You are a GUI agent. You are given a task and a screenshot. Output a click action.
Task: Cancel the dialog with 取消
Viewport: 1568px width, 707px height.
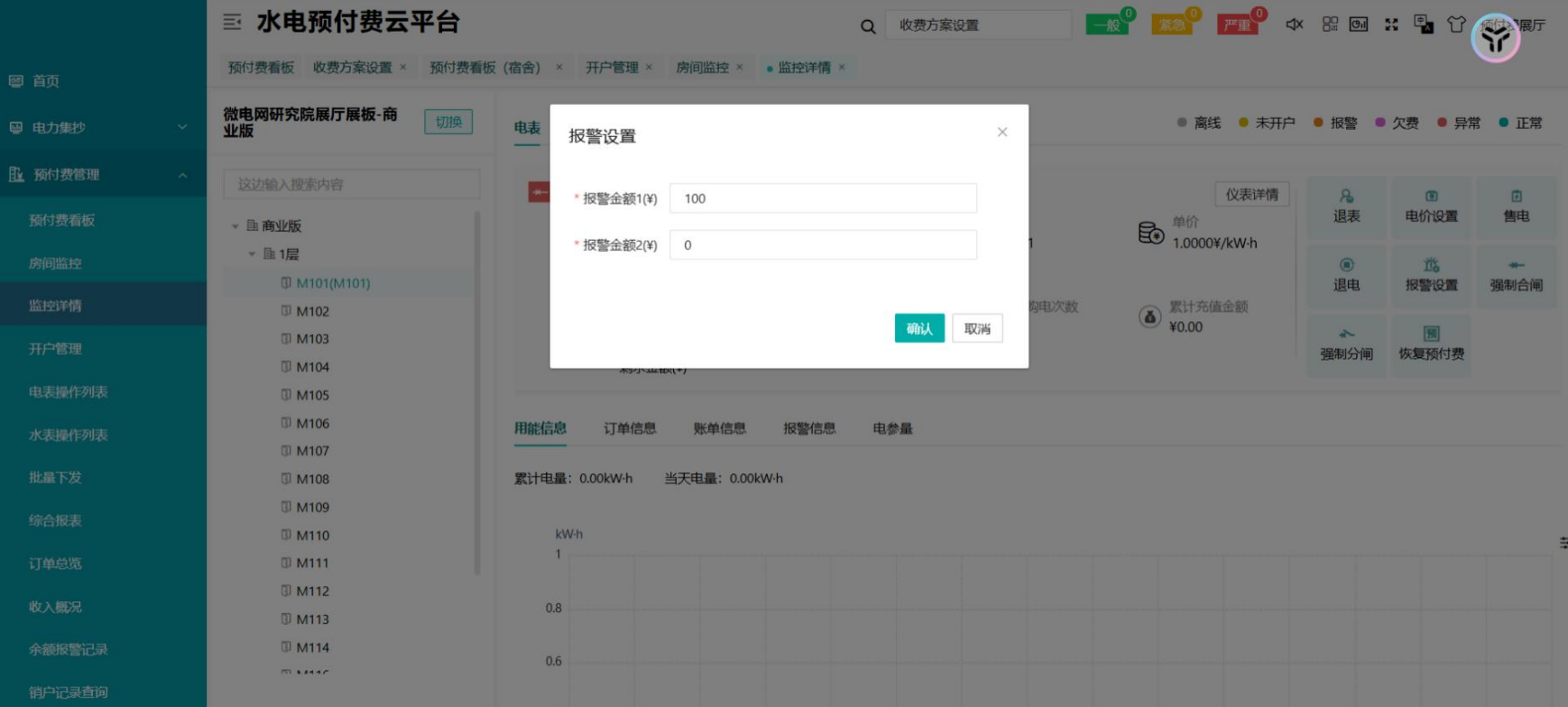[x=977, y=328]
